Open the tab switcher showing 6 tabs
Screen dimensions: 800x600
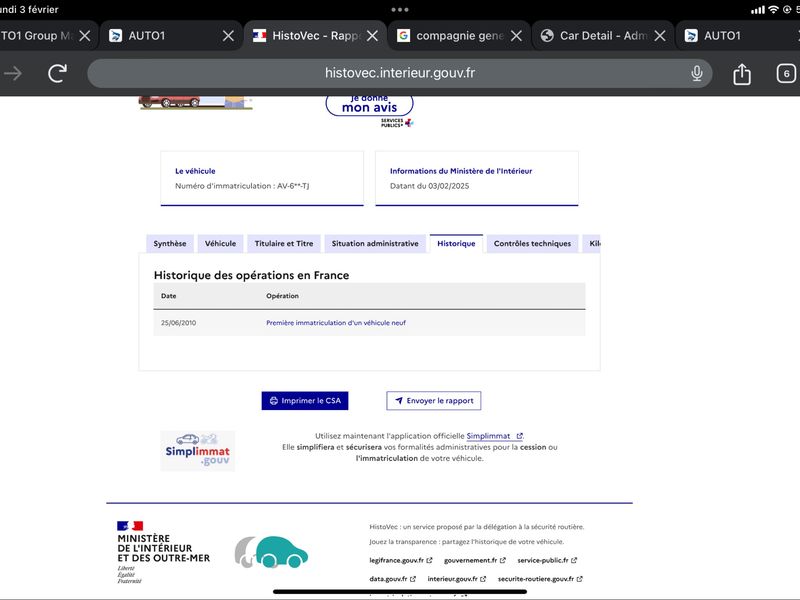786,73
